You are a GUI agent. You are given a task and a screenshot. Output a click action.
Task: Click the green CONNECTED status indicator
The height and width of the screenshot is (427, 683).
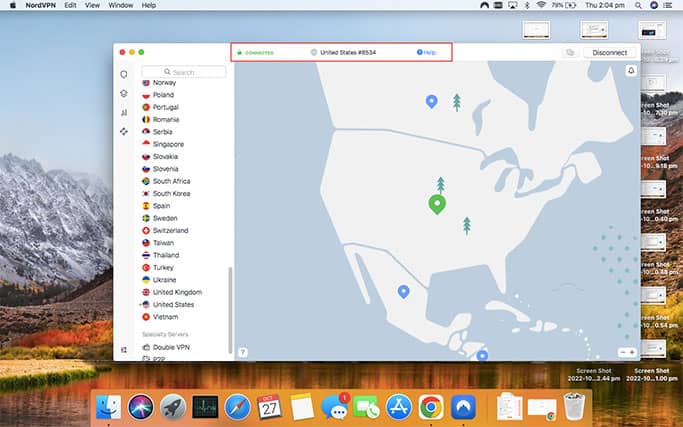pyautogui.click(x=255, y=53)
